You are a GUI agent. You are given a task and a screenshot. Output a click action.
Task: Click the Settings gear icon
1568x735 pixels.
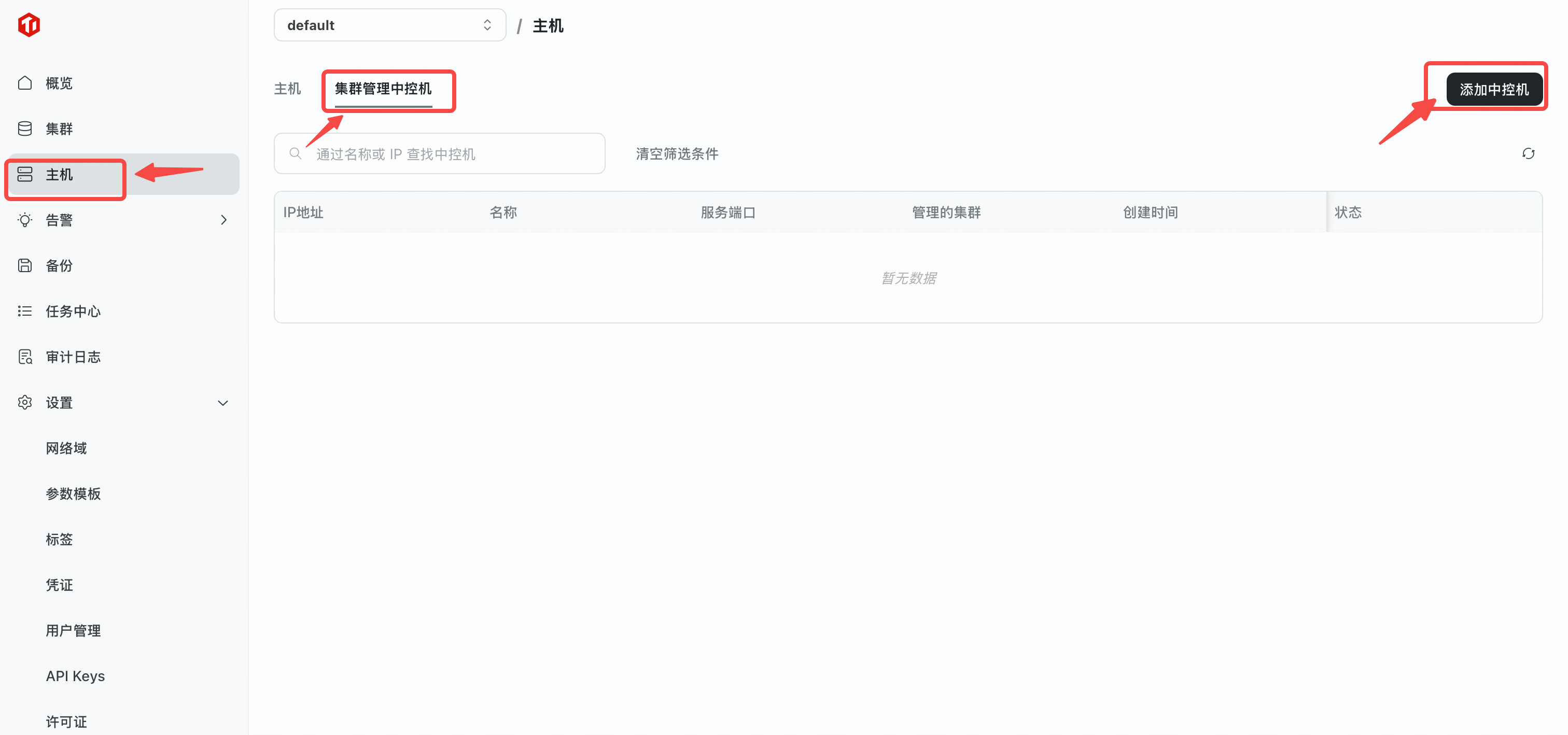(x=25, y=402)
